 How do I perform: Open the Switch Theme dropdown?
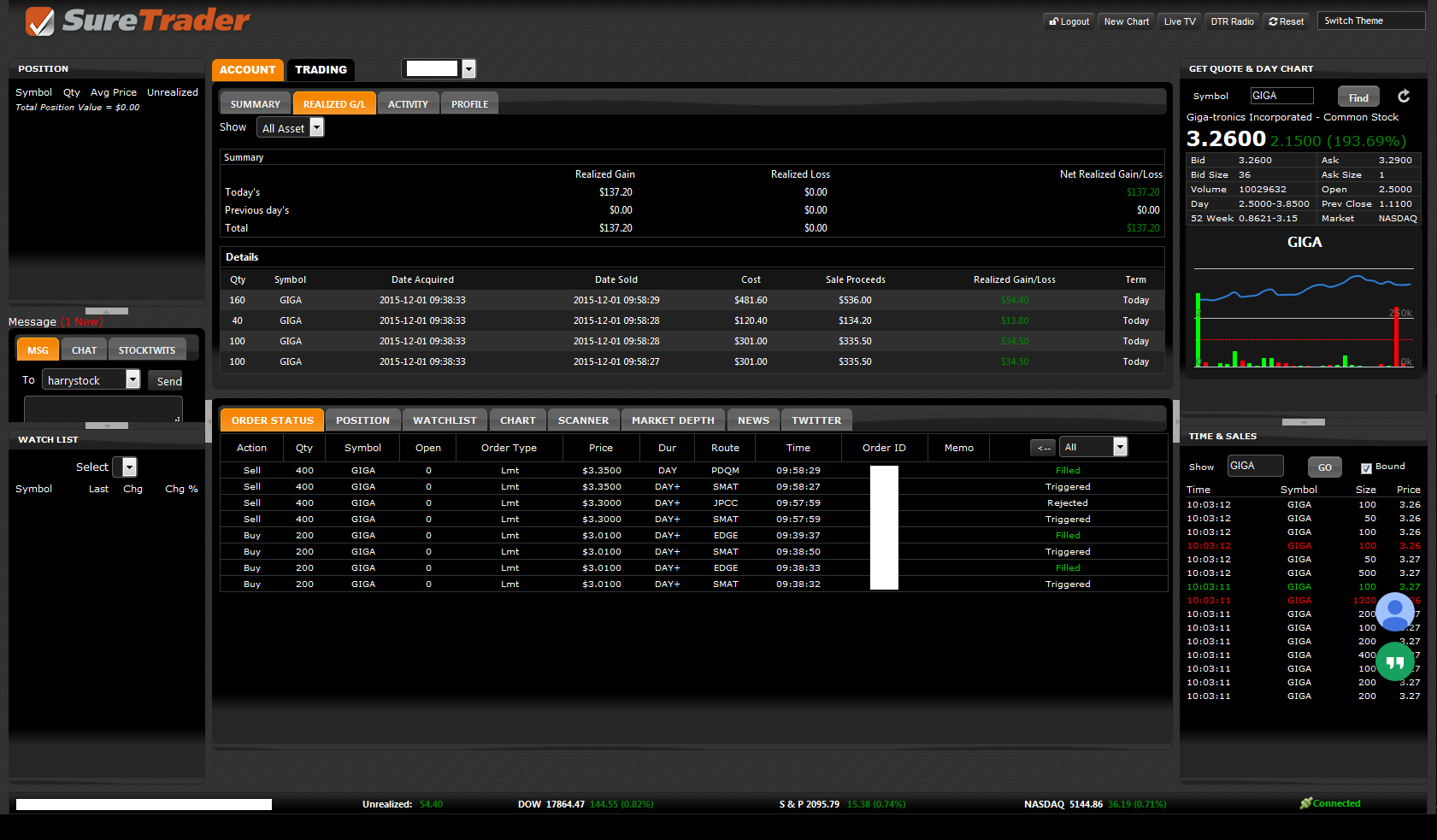[x=1371, y=21]
